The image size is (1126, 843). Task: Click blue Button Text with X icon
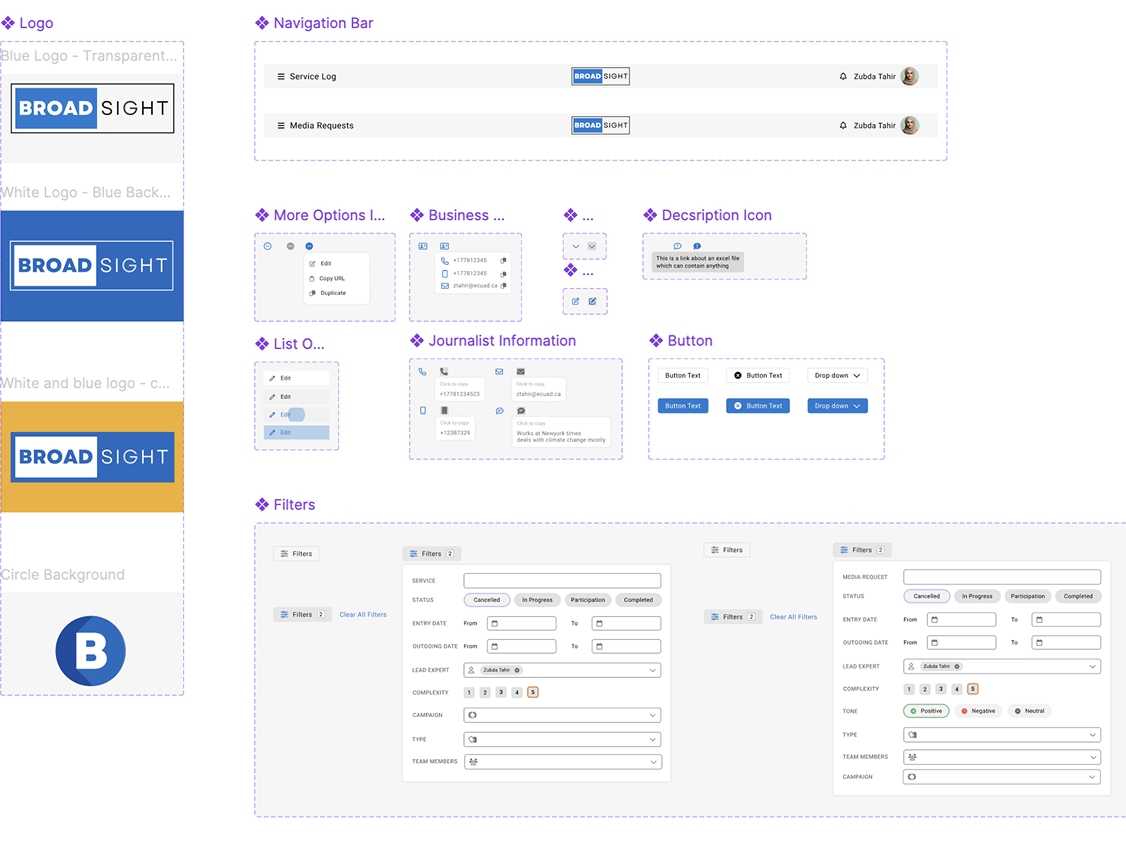pyautogui.click(x=758, y=406)
